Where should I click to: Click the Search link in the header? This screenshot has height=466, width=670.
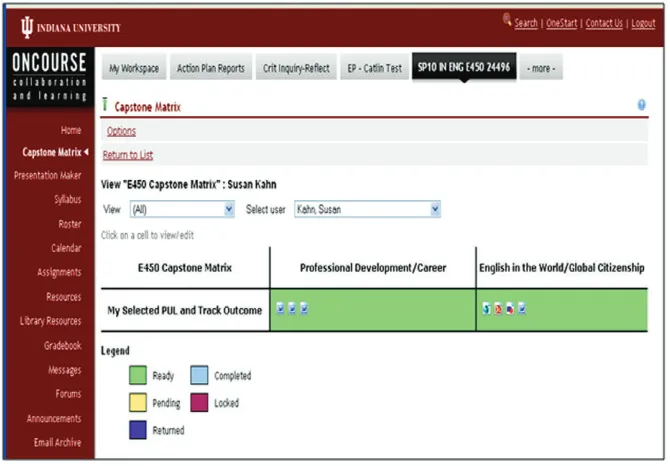tap(526, 23)
